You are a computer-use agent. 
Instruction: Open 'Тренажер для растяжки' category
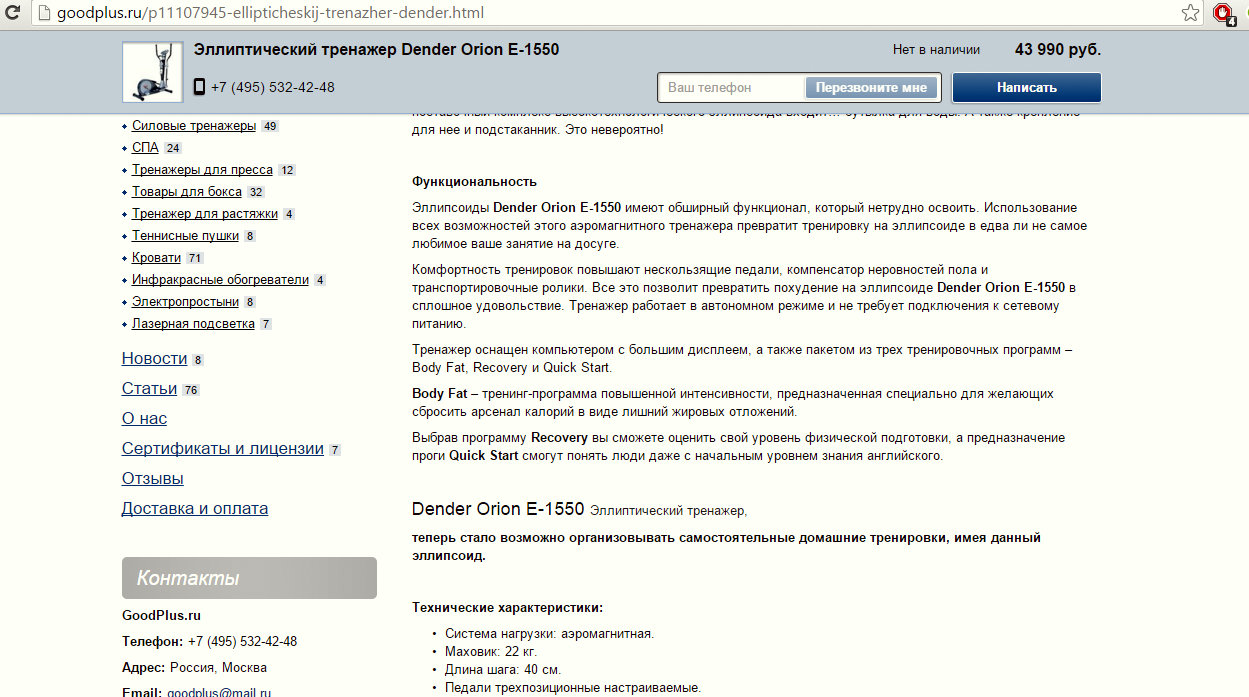(x=205, y=214)
